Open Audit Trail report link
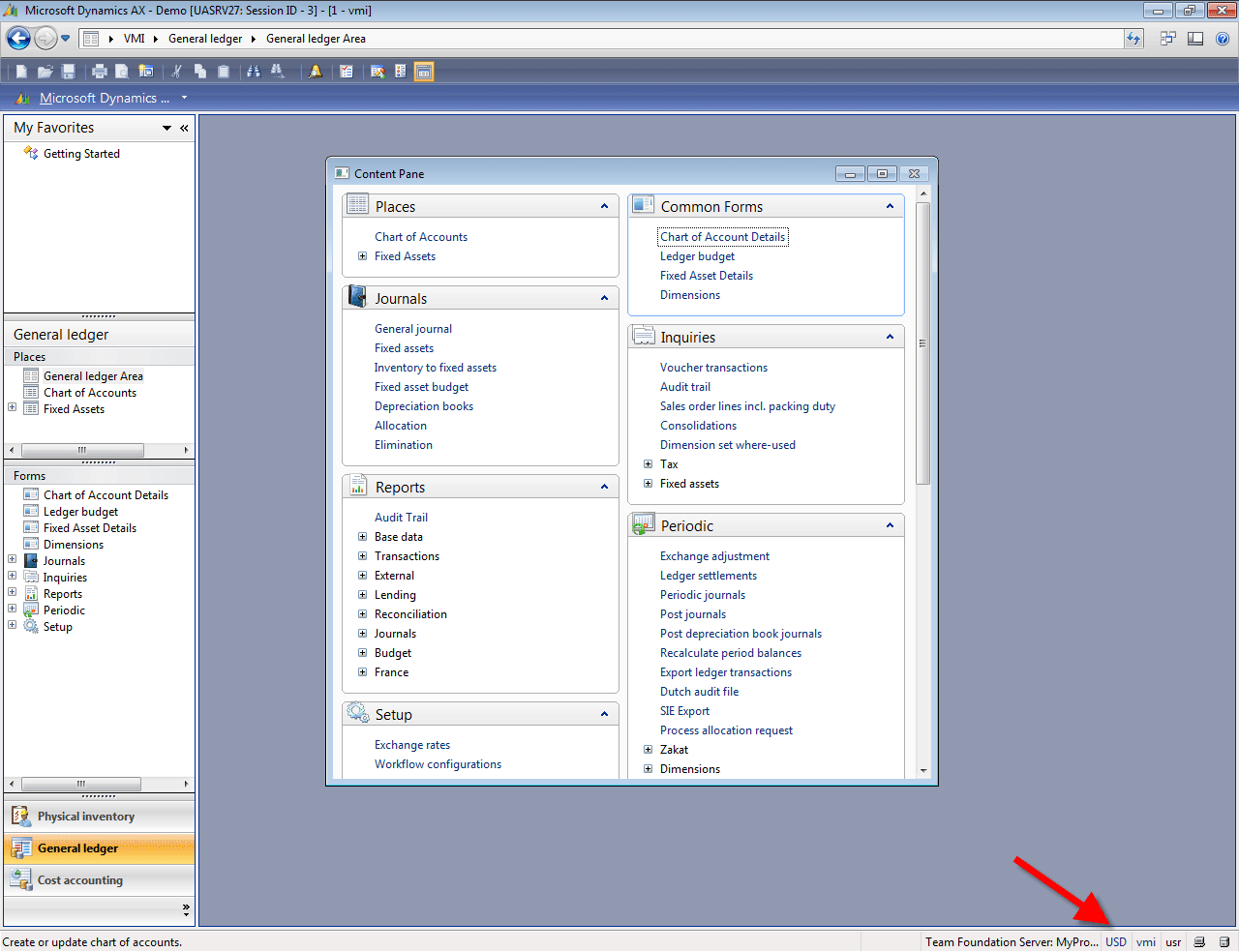This screenshot has width=1239, height=952. pyautogui.click(x=401, y=518)
